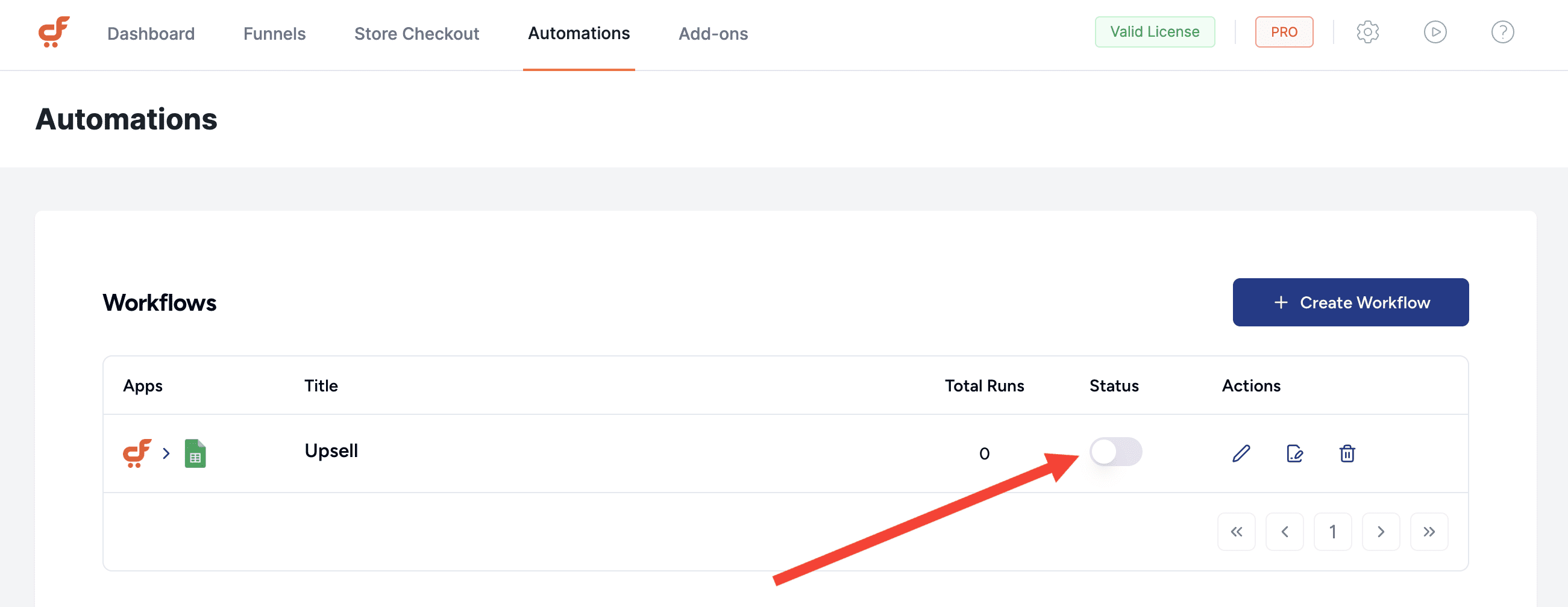
Task: Click the CartFlows logo in the header
Action: point(54,33)
